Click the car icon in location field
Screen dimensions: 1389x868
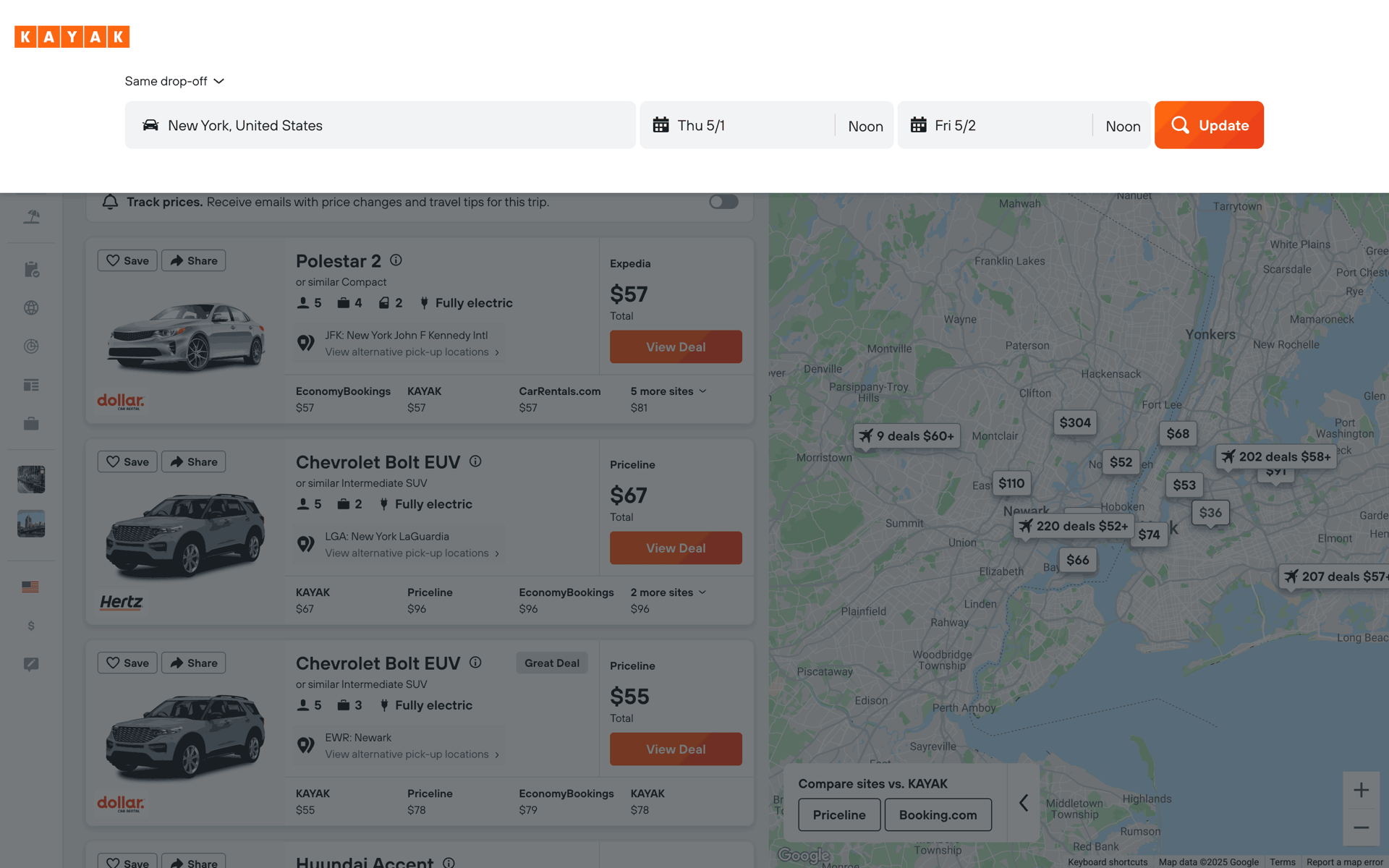(x=150, y=125)
